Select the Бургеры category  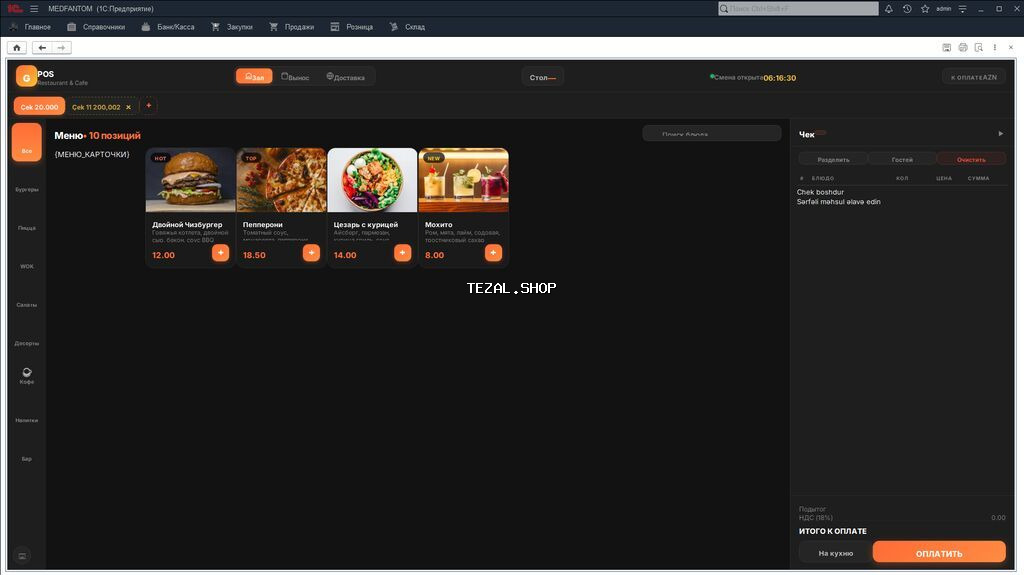pyautogui.click(x=27, y=189)
